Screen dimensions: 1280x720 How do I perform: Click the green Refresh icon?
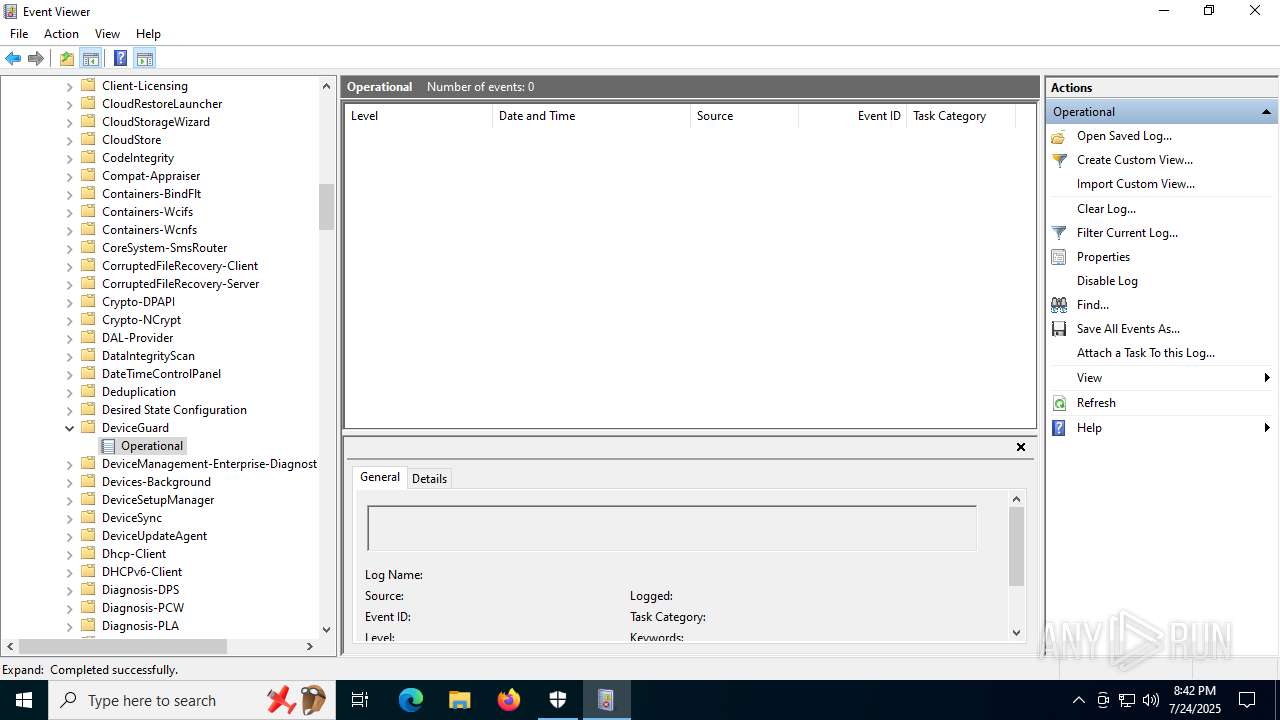1059,403
